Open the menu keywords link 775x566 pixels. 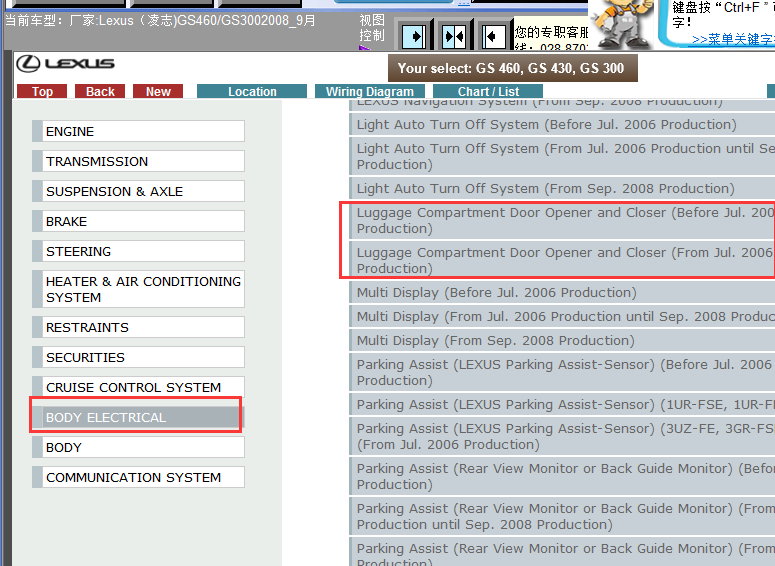(733, 40)
